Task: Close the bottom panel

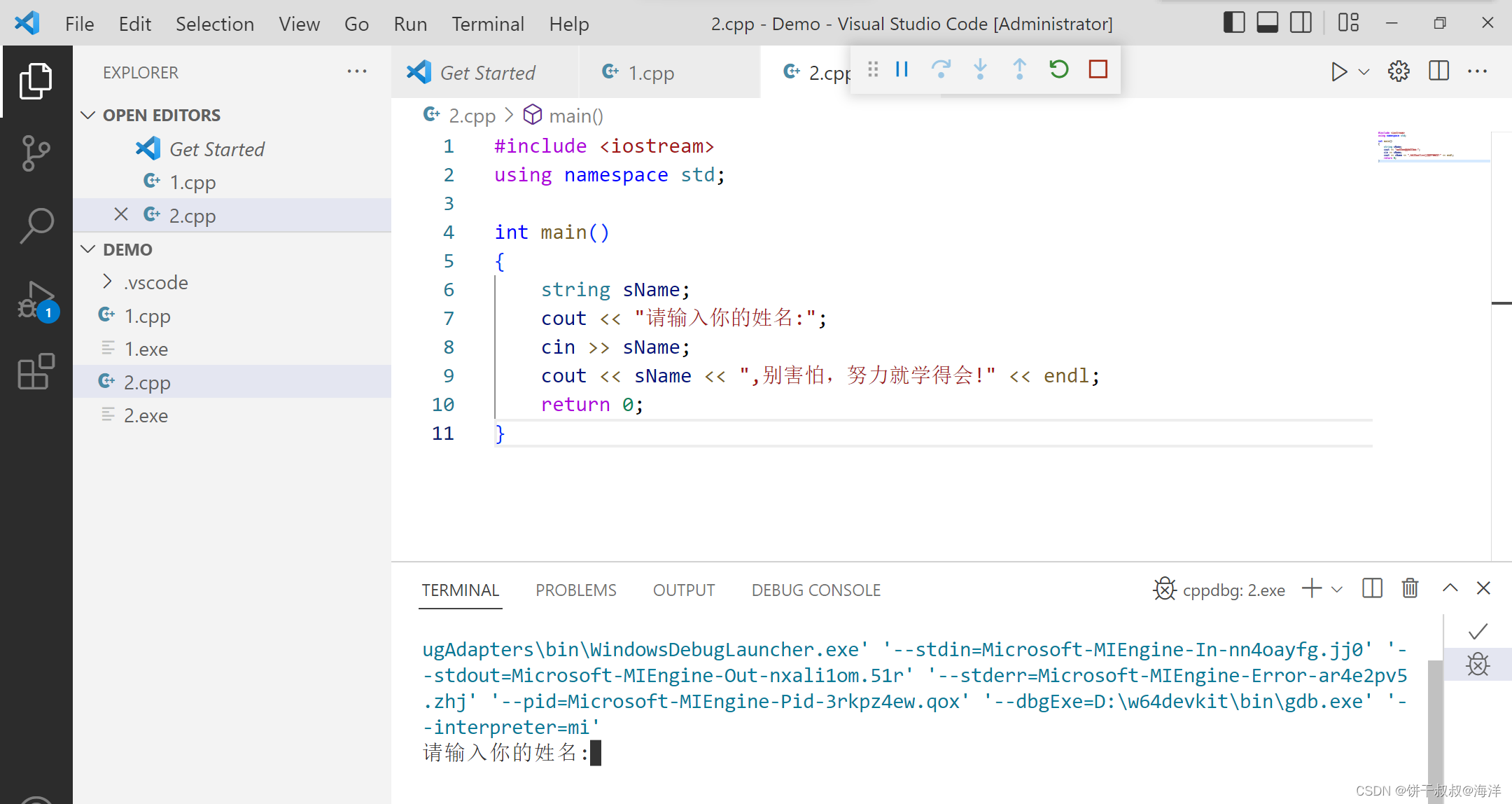Action: tap(1483, 588)
